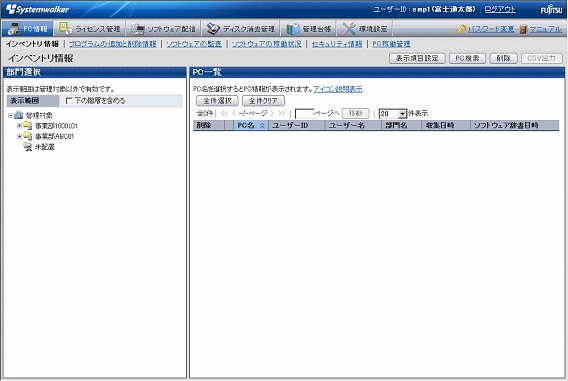The width and height of the screenshot is (568, 381).
Task: Open the 管理台帳 tab
Action: (x=308, y=28)
